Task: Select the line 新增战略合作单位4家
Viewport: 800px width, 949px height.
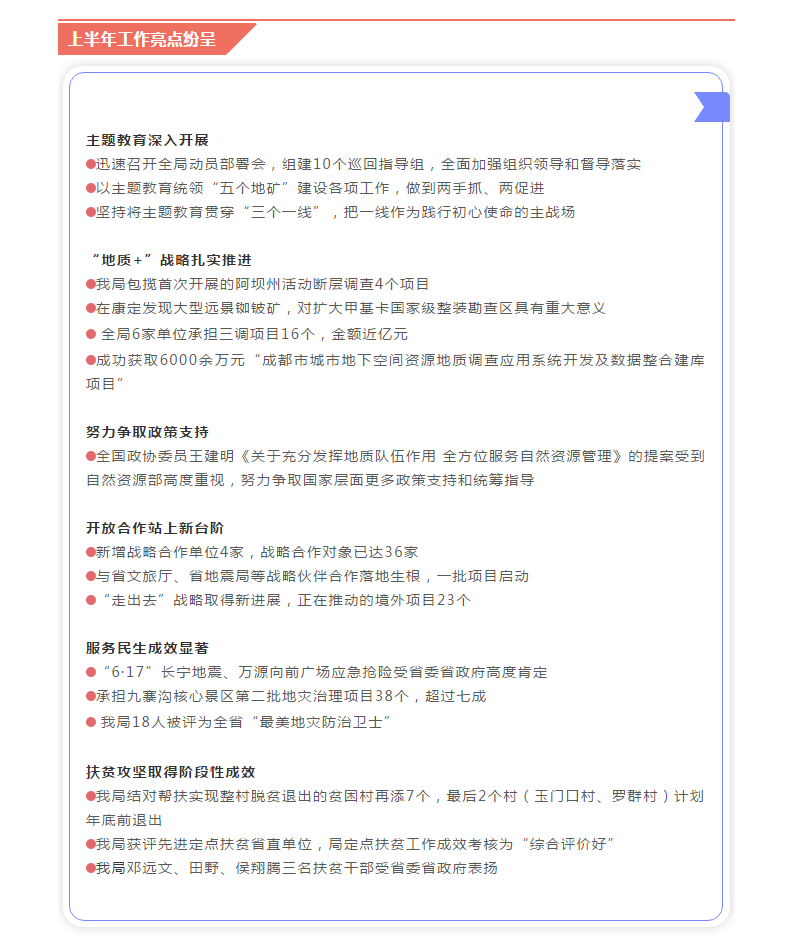Action: click(252, 552)
